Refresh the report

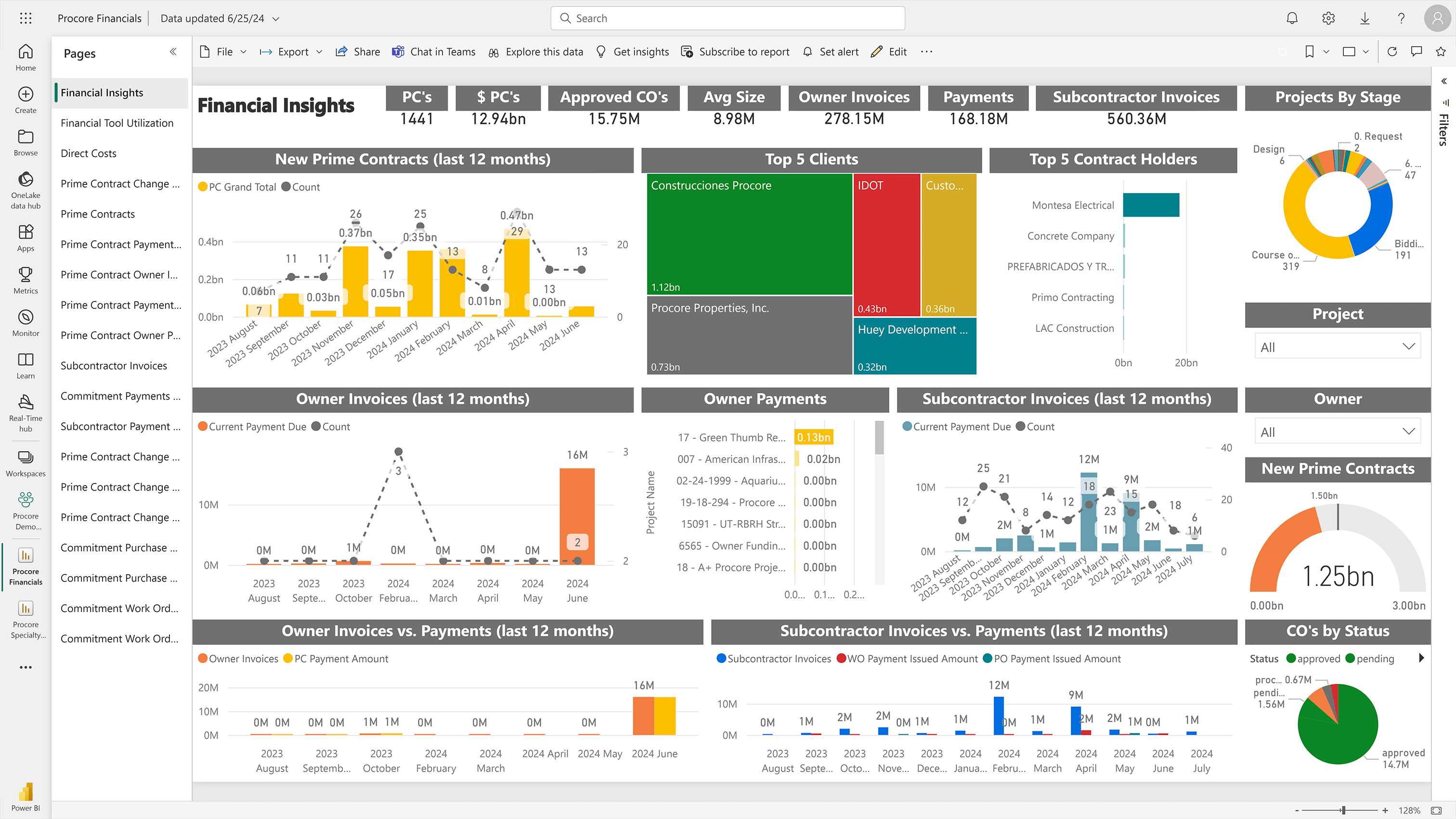point(1392,52)
